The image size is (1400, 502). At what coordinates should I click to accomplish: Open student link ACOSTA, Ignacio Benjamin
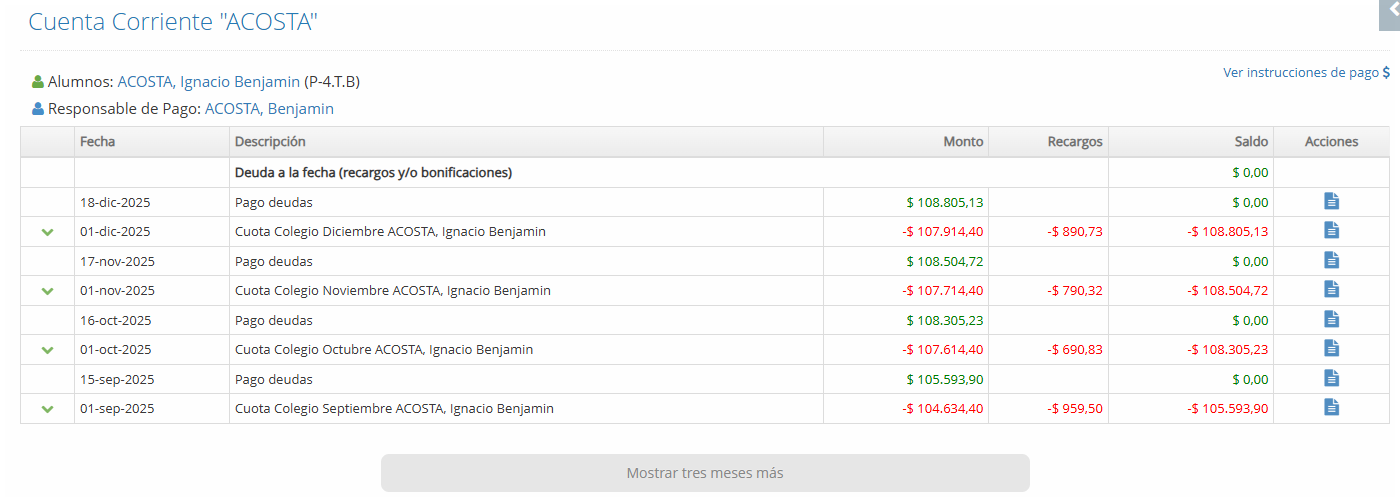(208, 82)
